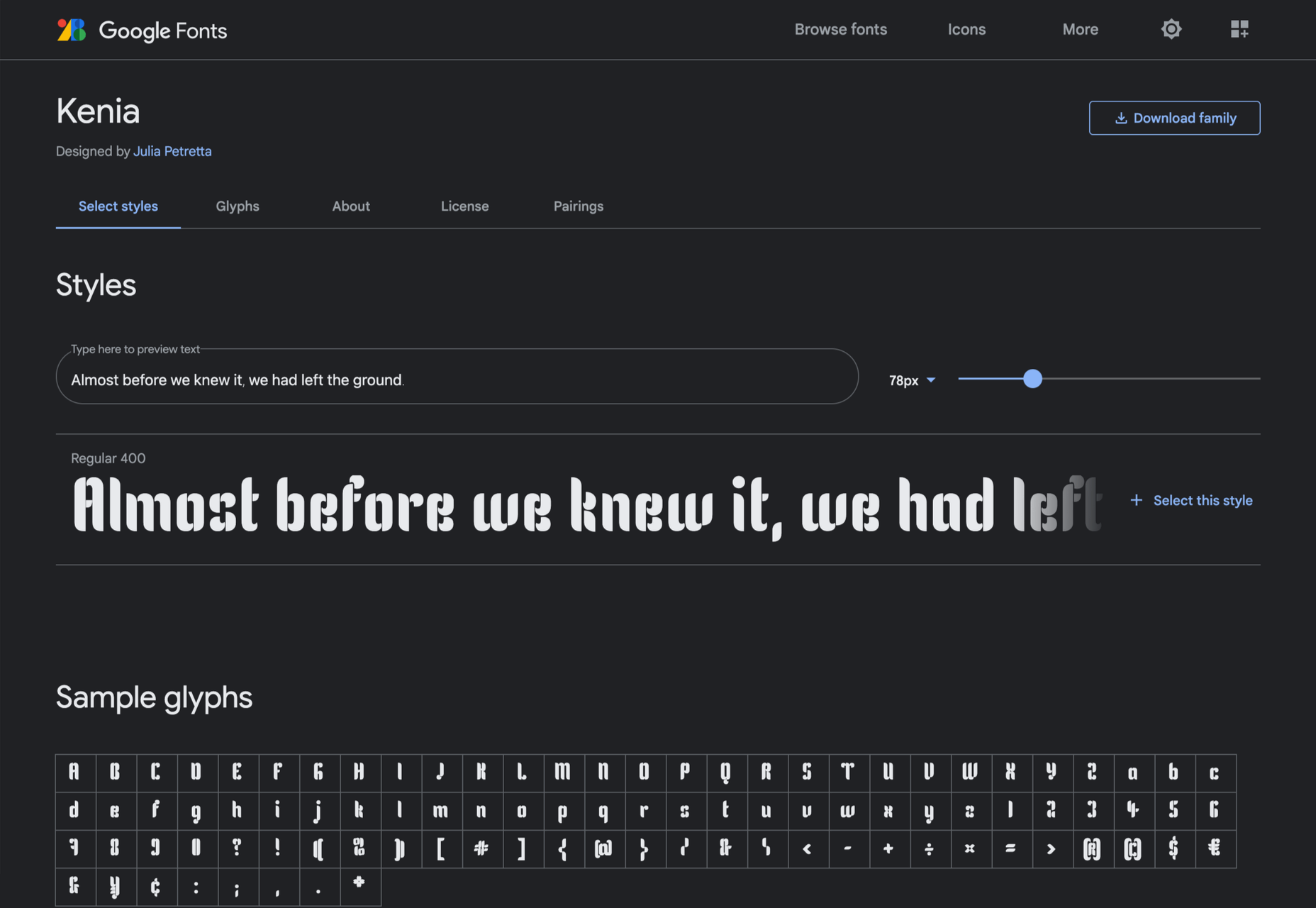Image resolution: width=1316 pixels, height=908 pixels.
Task: Click the font size slider handle
Action: (x=1032, y=379)
